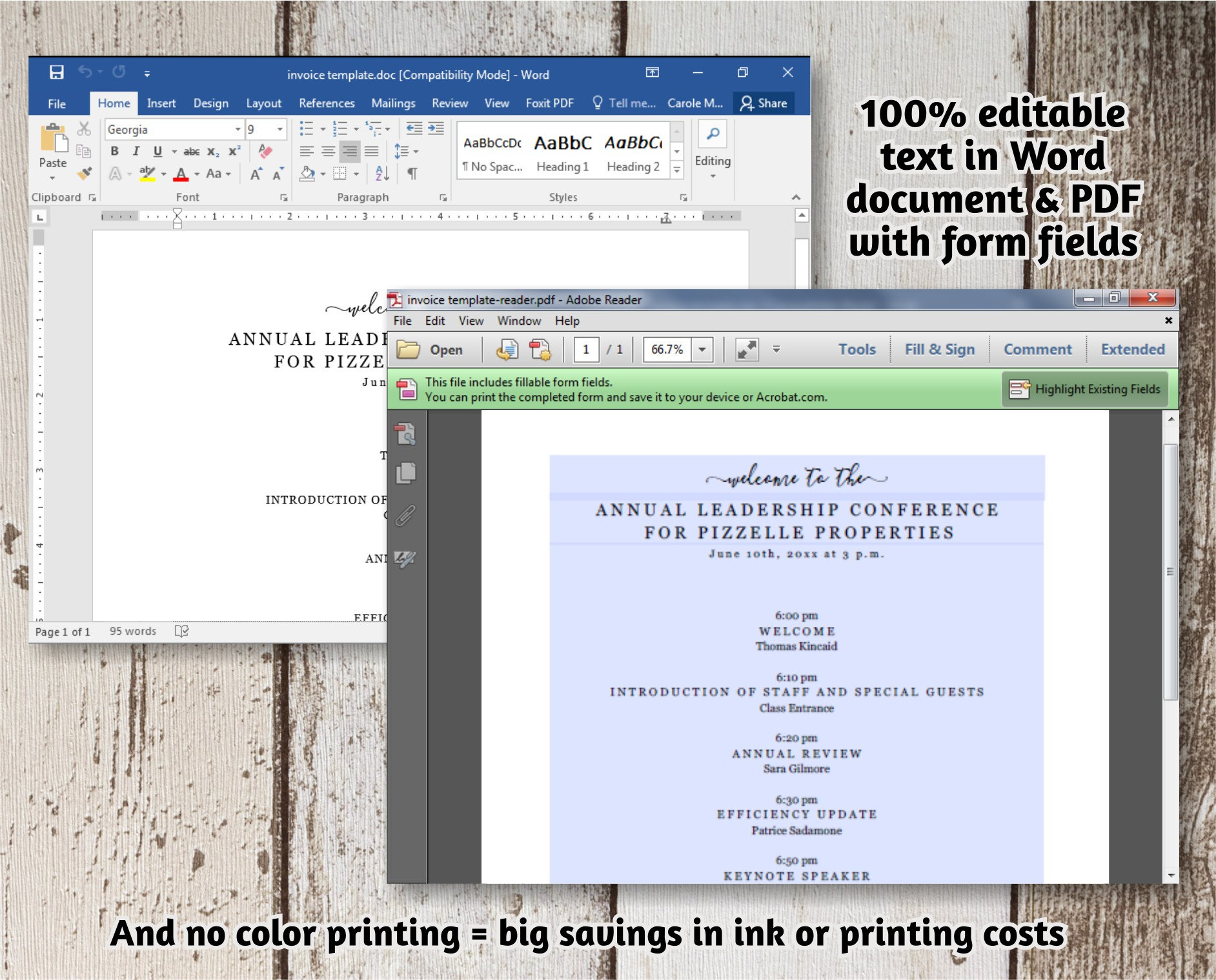Toggle Italic formatting in Word
Image resolution: width=1216 pixels, height=980 pixels.
pyautogui.click(x=136, y=151)
